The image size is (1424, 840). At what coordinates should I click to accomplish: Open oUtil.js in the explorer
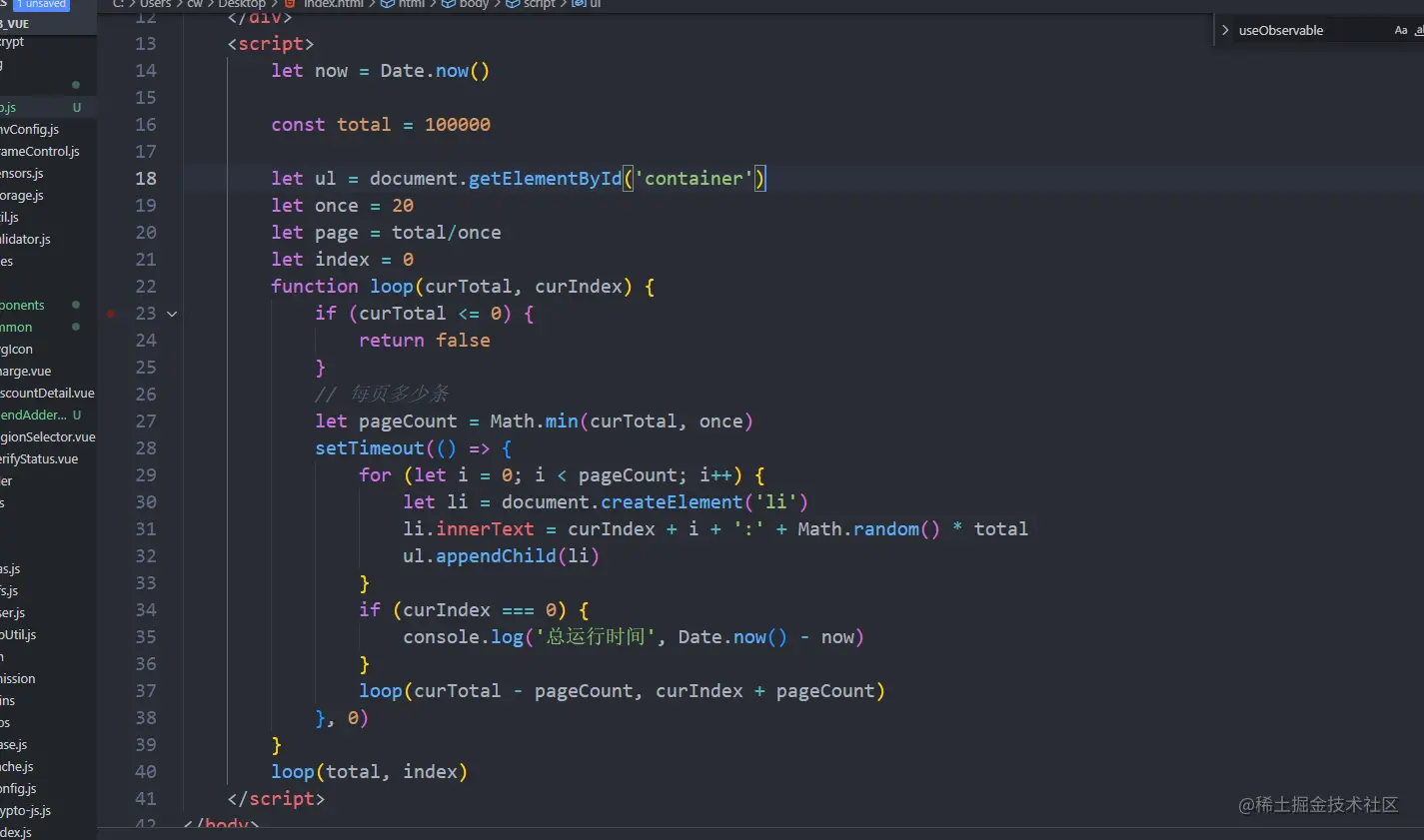[18, 634]
